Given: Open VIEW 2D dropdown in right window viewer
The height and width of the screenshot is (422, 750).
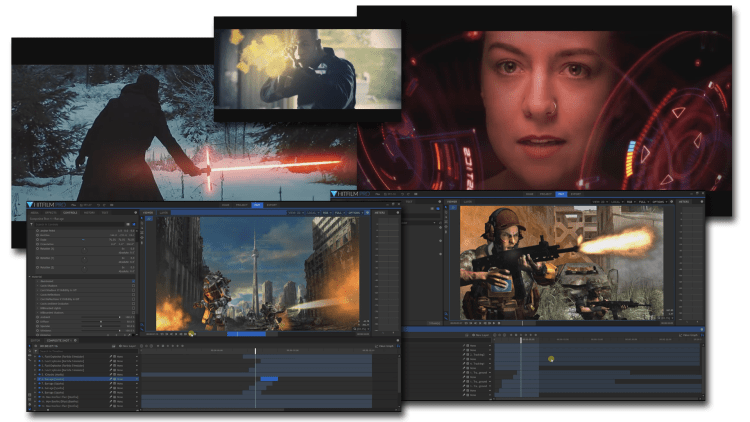Looking at the screenshot, I should pyautogui.click(x=599, y=202).
